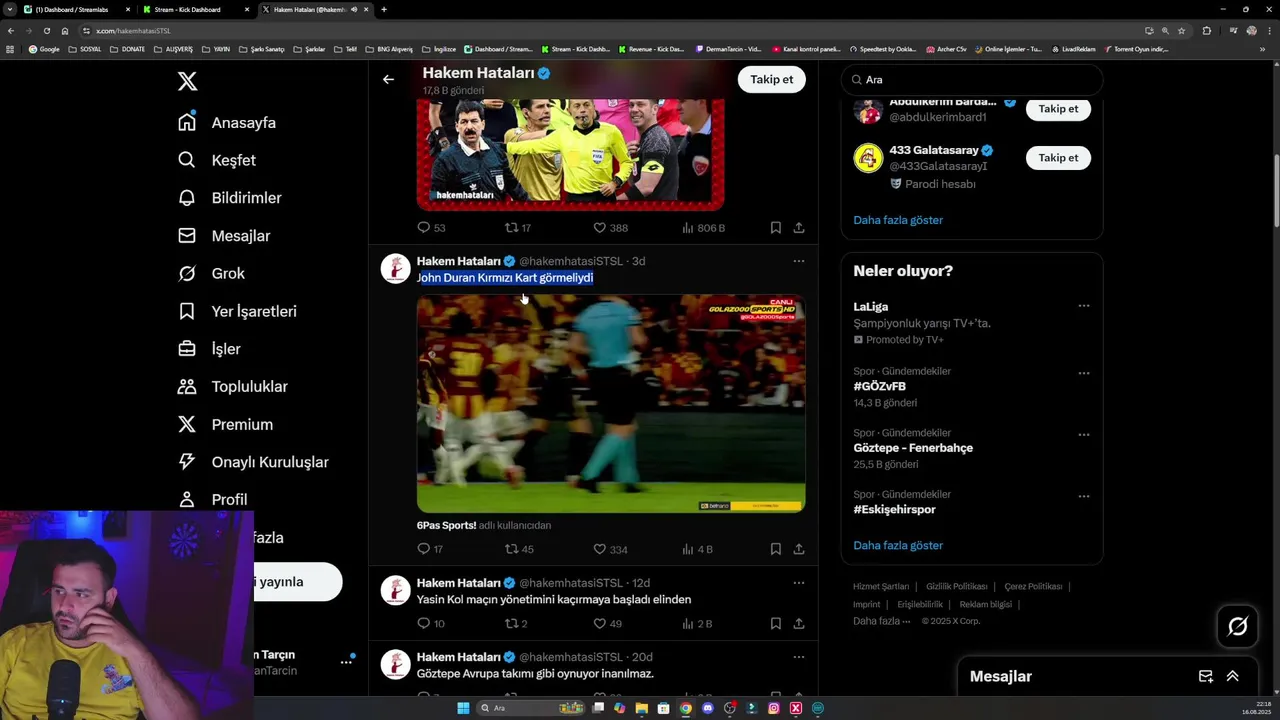Like the Yasin Kol post

click(599, 623)
